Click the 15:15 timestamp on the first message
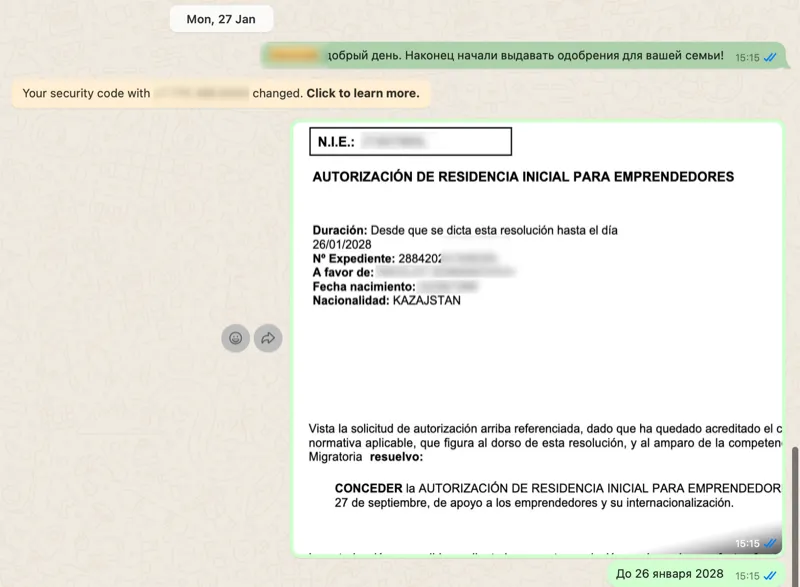This screenshot has width=800, height=587. 747,58
